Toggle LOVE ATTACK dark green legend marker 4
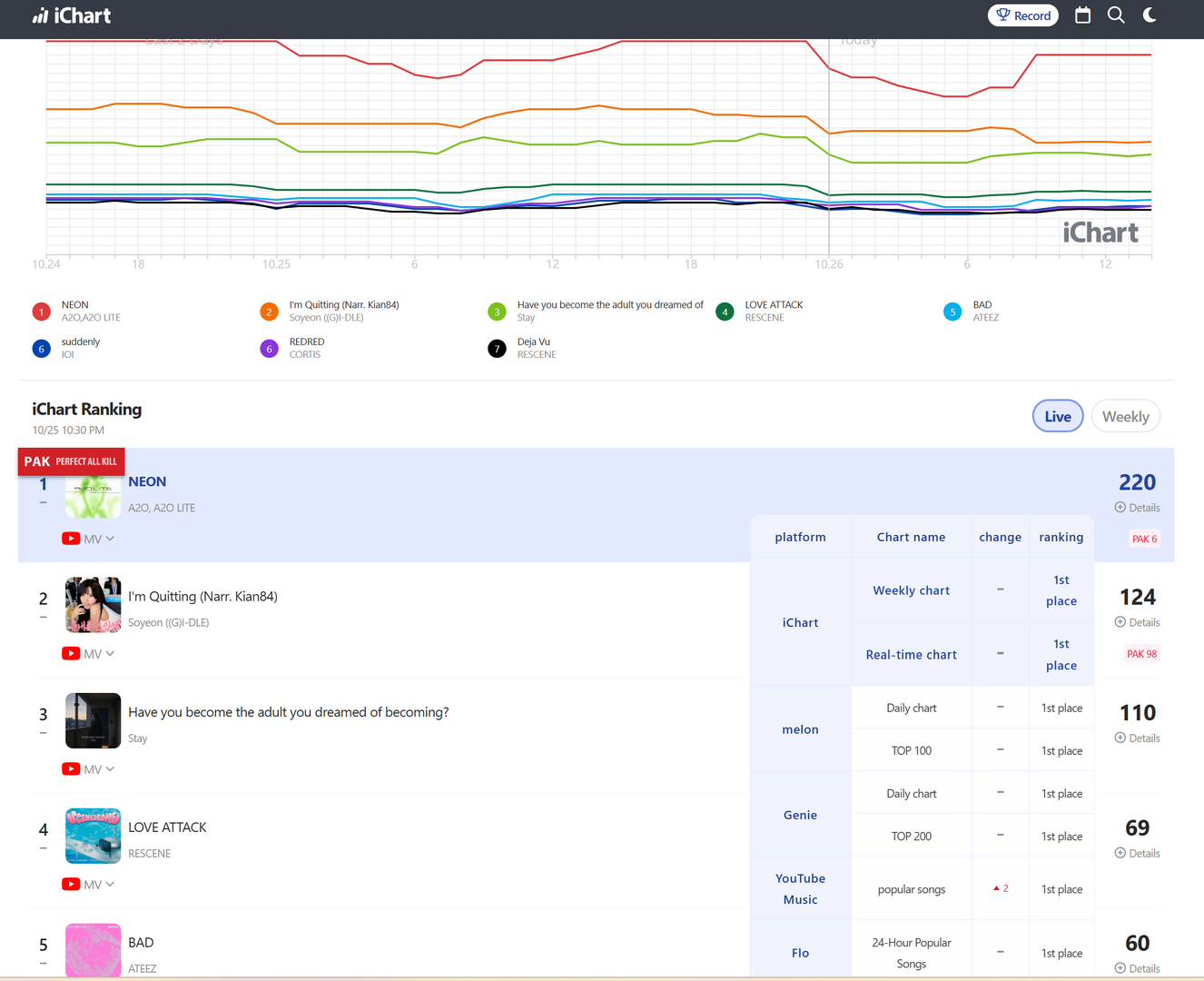Screen dimensions: 1204x981 tap(725, 312)
